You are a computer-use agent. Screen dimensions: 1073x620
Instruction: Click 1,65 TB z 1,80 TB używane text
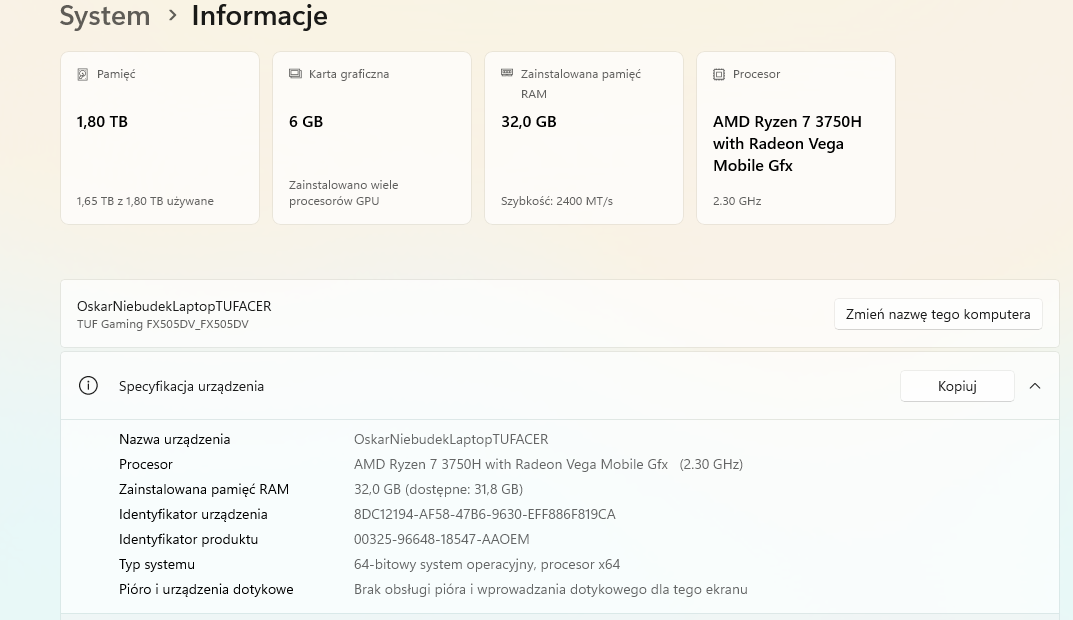[145, 201]
